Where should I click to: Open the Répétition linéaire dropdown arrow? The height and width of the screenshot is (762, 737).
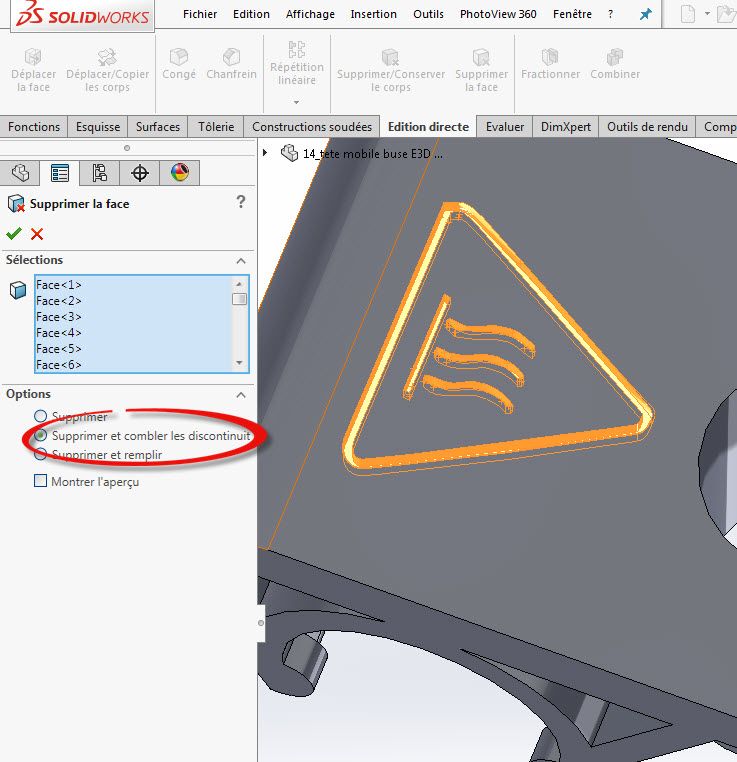tap(296, 102)
